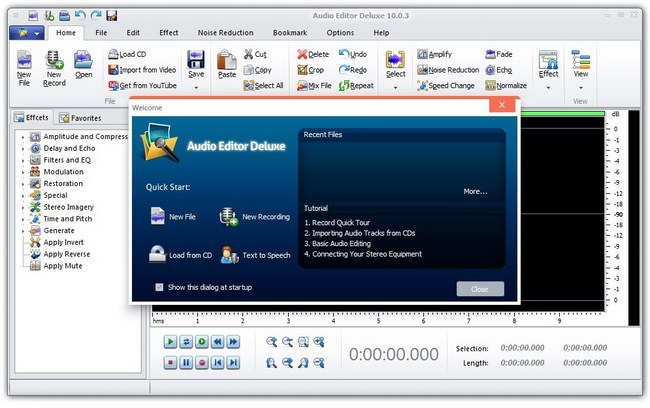The image size is (650, 408).
Task: Click the Redo ribbon button
Action: click(x=353, y=70)
